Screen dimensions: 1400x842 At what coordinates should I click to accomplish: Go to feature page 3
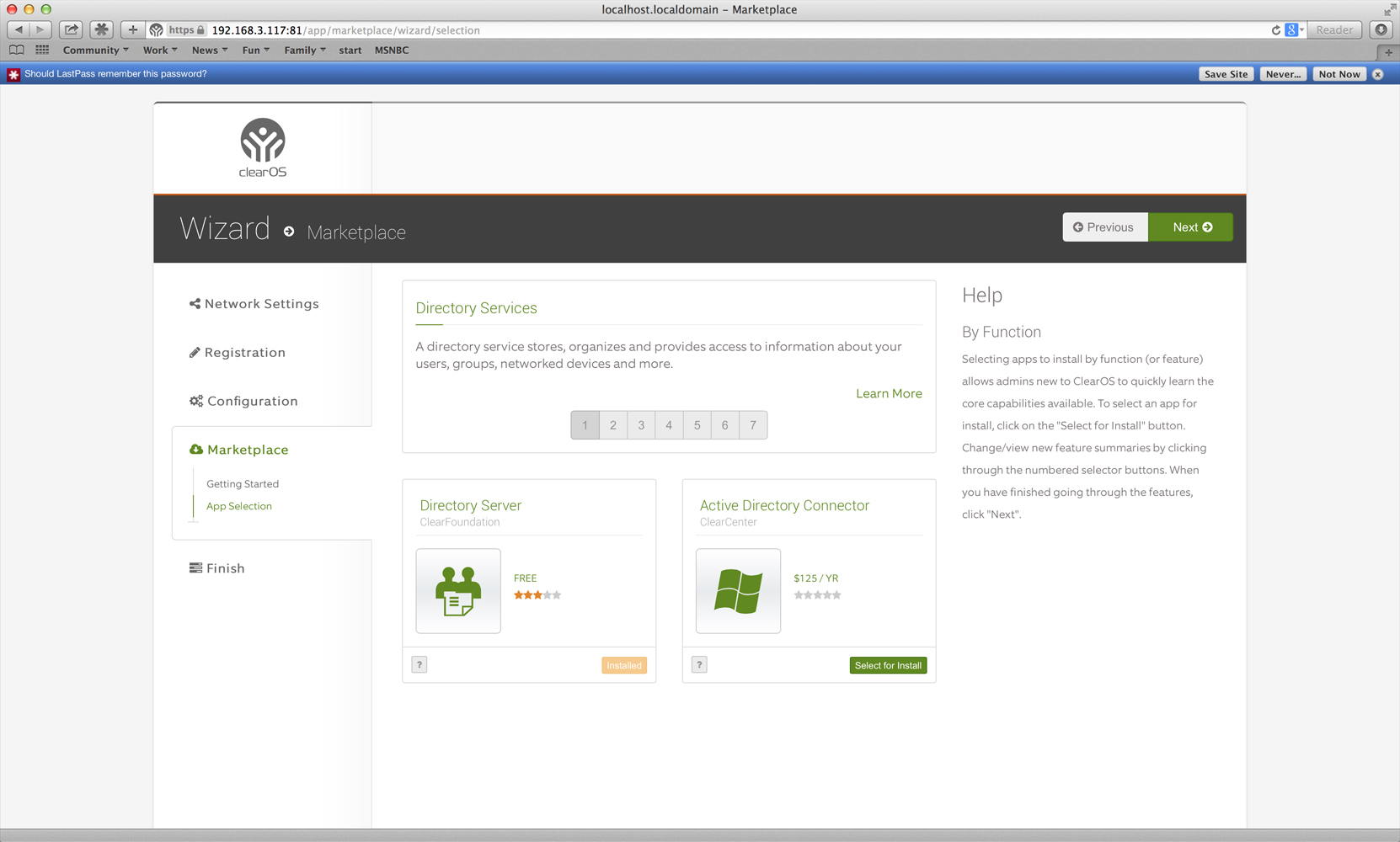(x=641, y=425)
